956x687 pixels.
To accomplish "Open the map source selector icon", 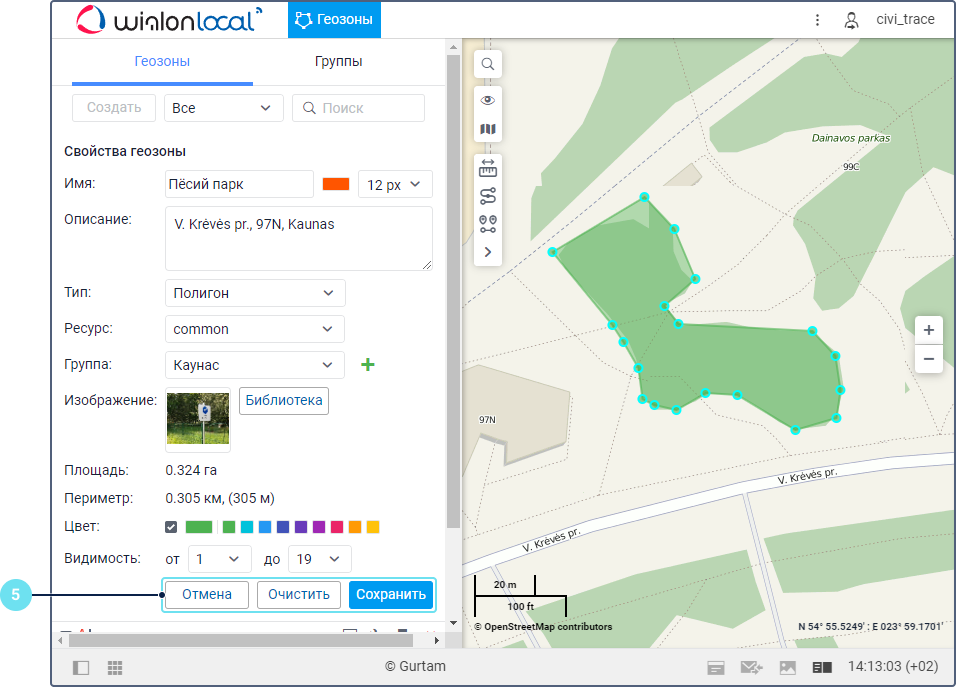I will pos(488,129).
